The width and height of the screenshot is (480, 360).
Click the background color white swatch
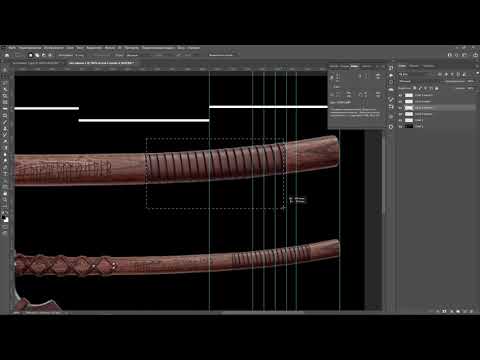[x=6, y=220]
